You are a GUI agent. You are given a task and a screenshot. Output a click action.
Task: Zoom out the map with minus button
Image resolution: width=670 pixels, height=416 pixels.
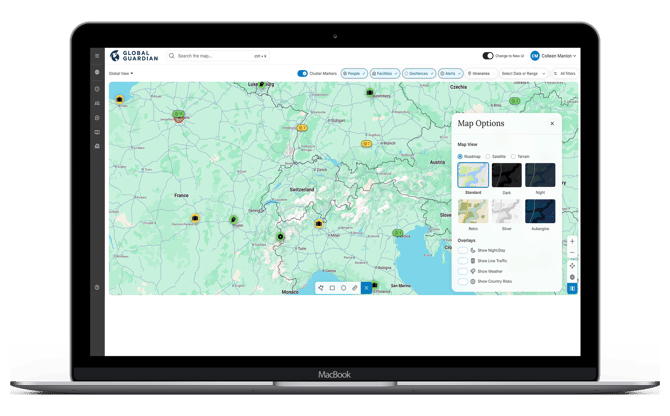(572, 252)
